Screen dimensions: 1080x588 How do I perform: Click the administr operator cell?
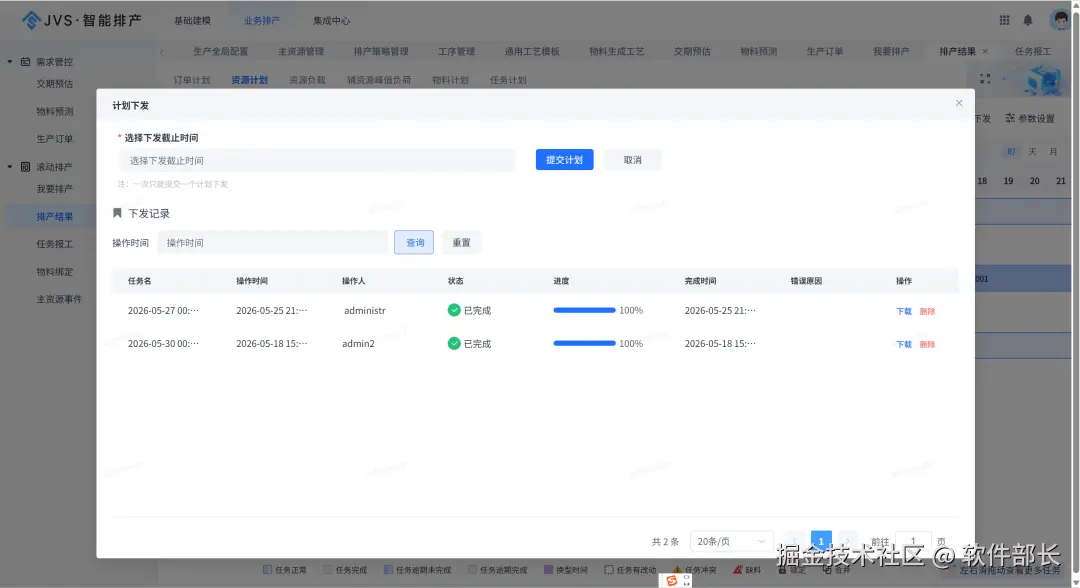[364, 311]
